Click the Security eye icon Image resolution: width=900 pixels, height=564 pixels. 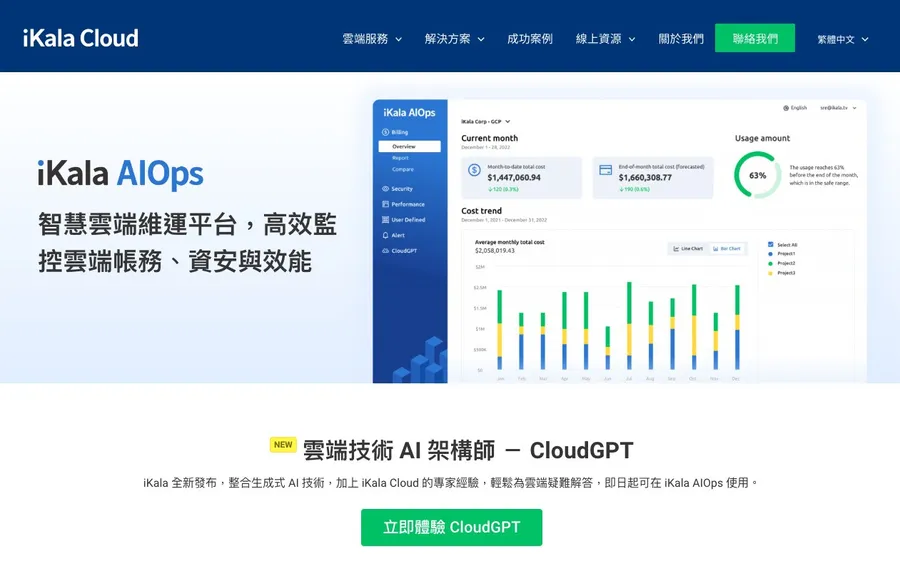tap(385, 189)
